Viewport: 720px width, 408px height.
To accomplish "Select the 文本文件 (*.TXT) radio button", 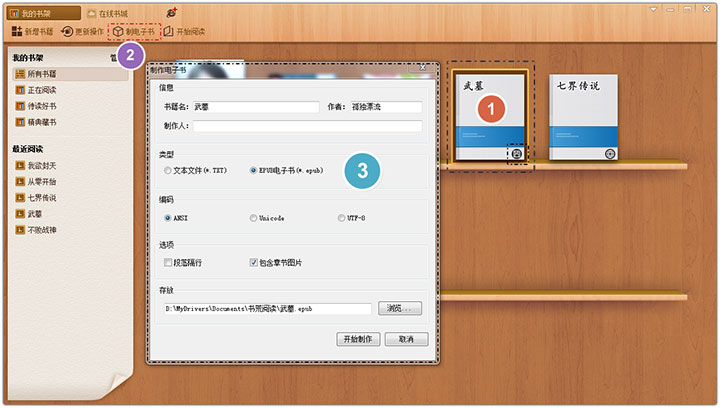I will click(168, 171).
